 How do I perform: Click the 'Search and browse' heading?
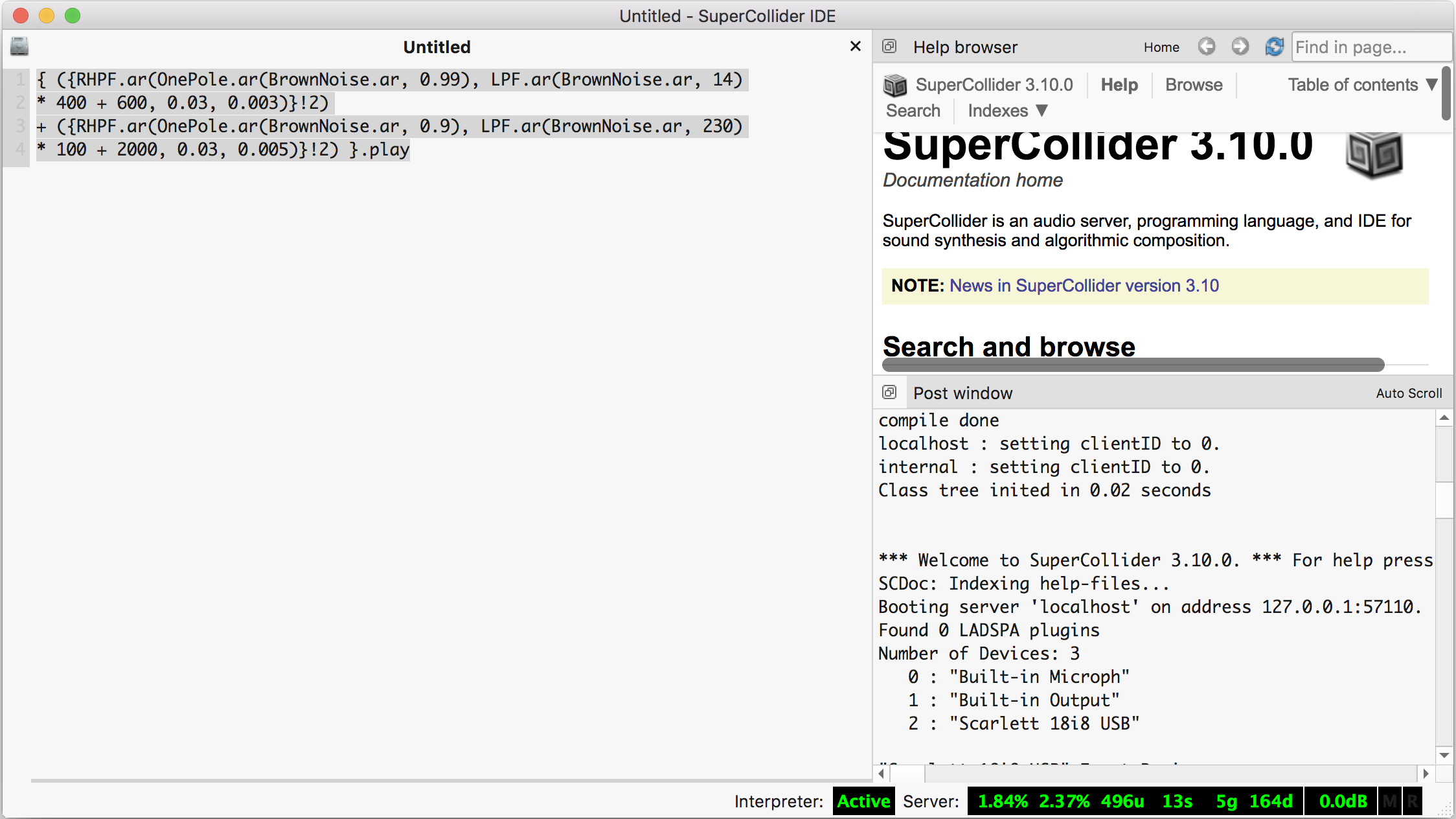pos(1008,347)
